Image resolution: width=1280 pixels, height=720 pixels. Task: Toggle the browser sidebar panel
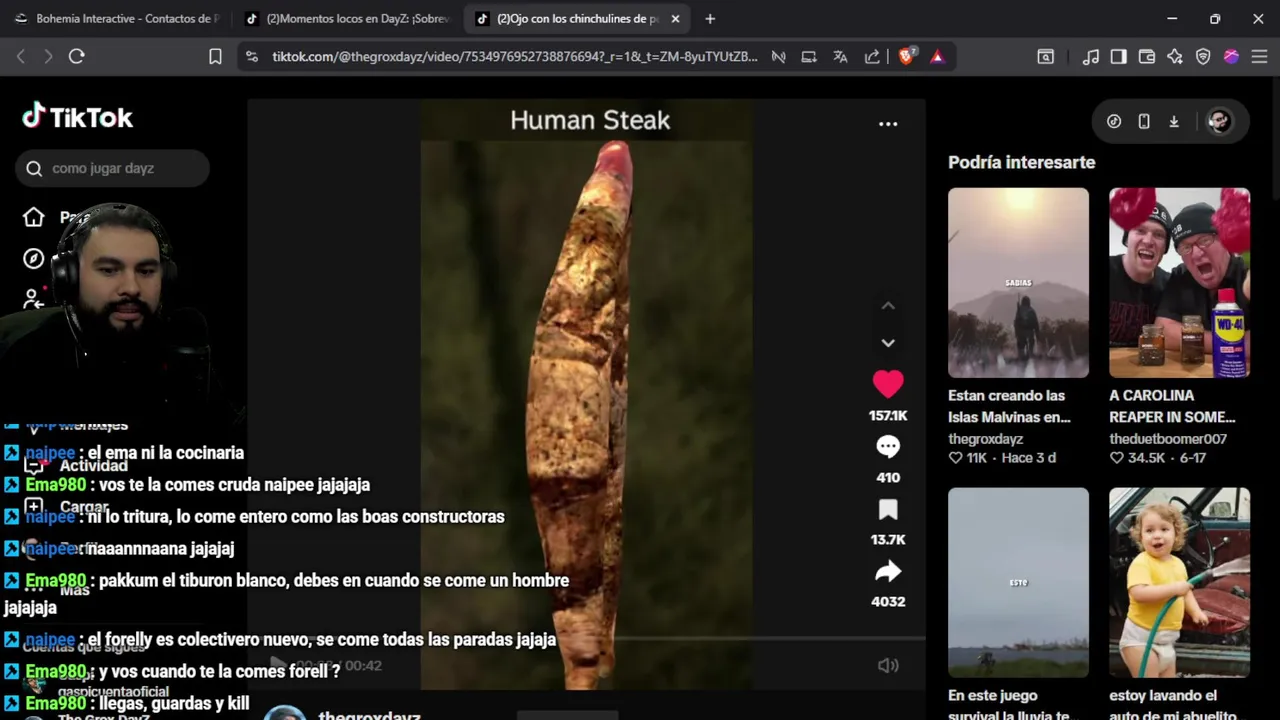tap(1119, 57)
